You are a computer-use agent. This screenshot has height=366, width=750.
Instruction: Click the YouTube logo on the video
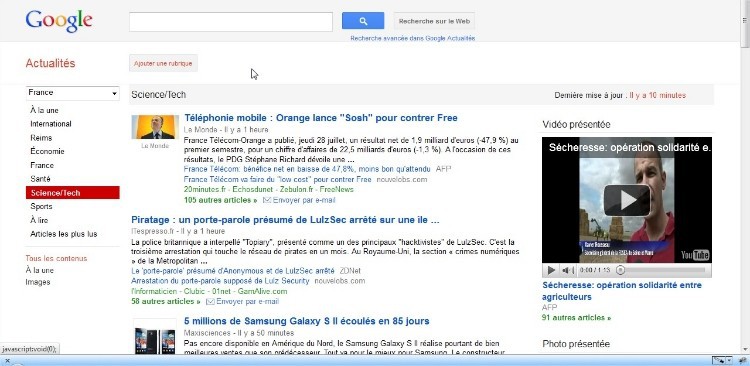coord(695,255)
